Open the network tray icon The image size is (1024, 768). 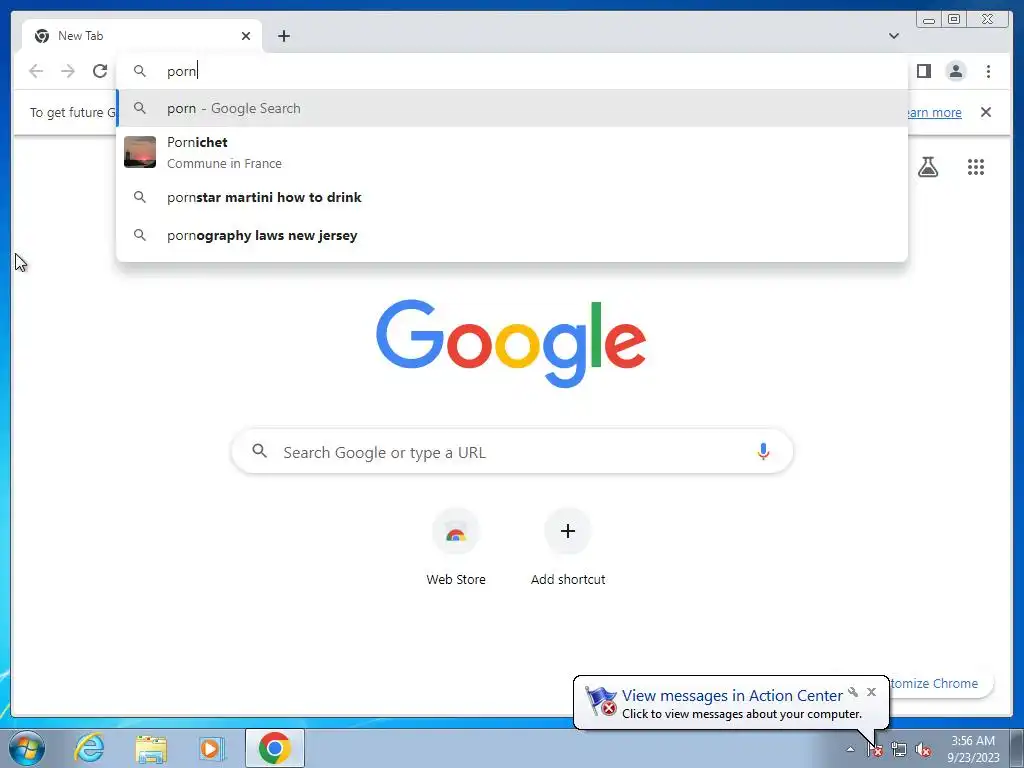tap(899, 750)
